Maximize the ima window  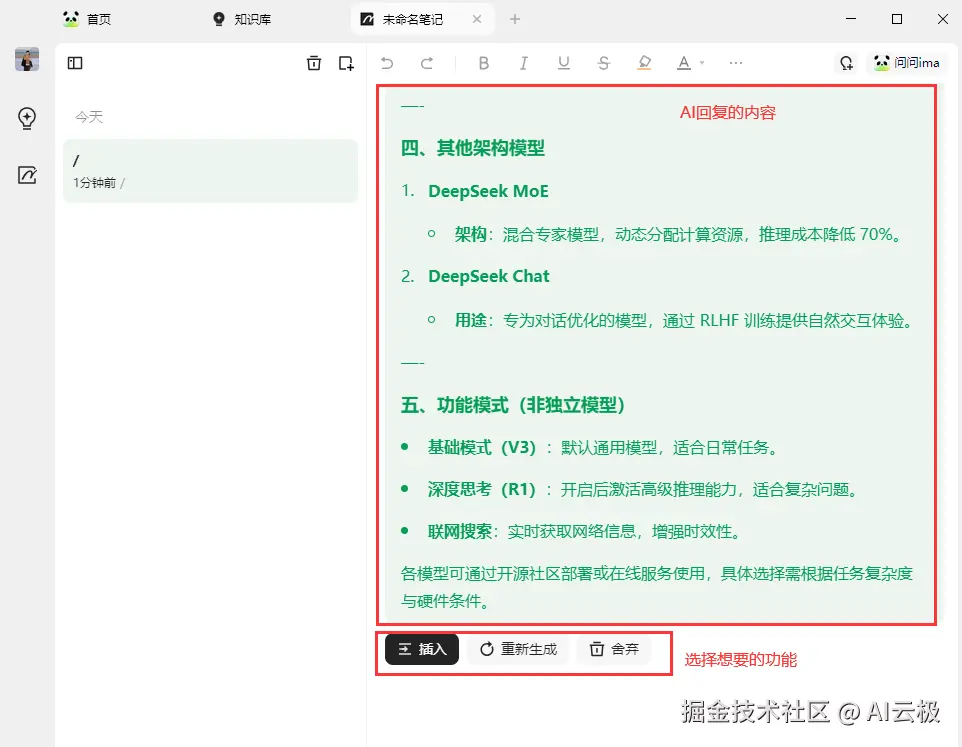(x=896, y=19)
